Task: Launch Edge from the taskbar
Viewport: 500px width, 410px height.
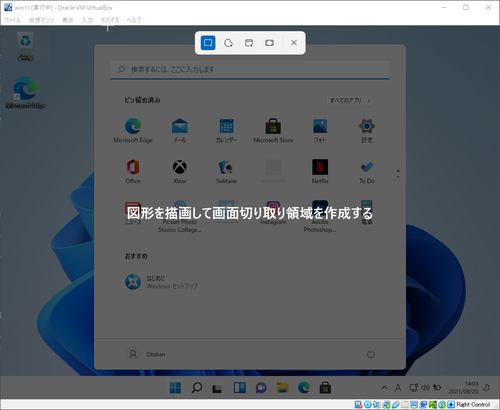Action: point(304,388)
